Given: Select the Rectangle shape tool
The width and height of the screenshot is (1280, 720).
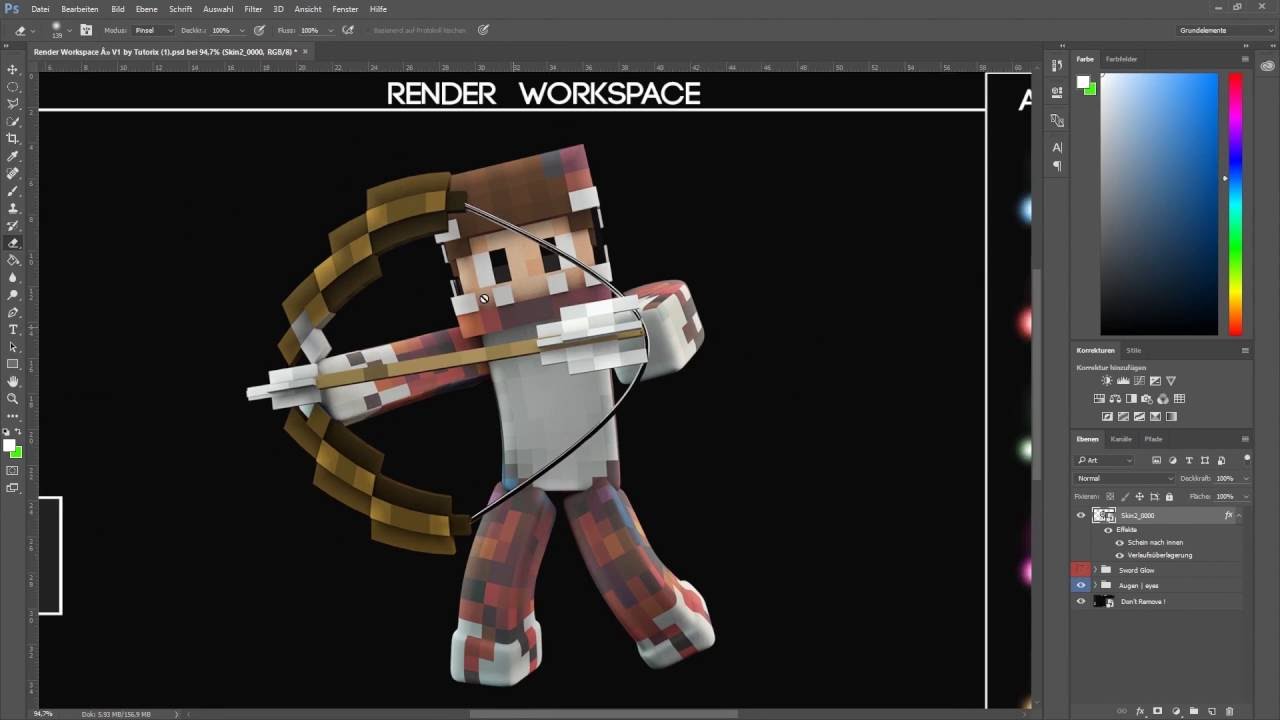Looking at the screenshot, I should click(x=13, y=364).
